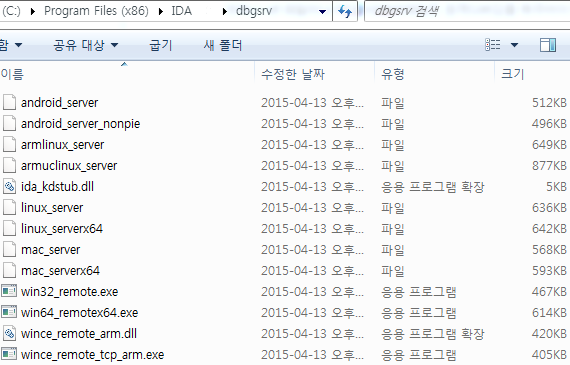Click the mac_serverx64 file icon

9,271
